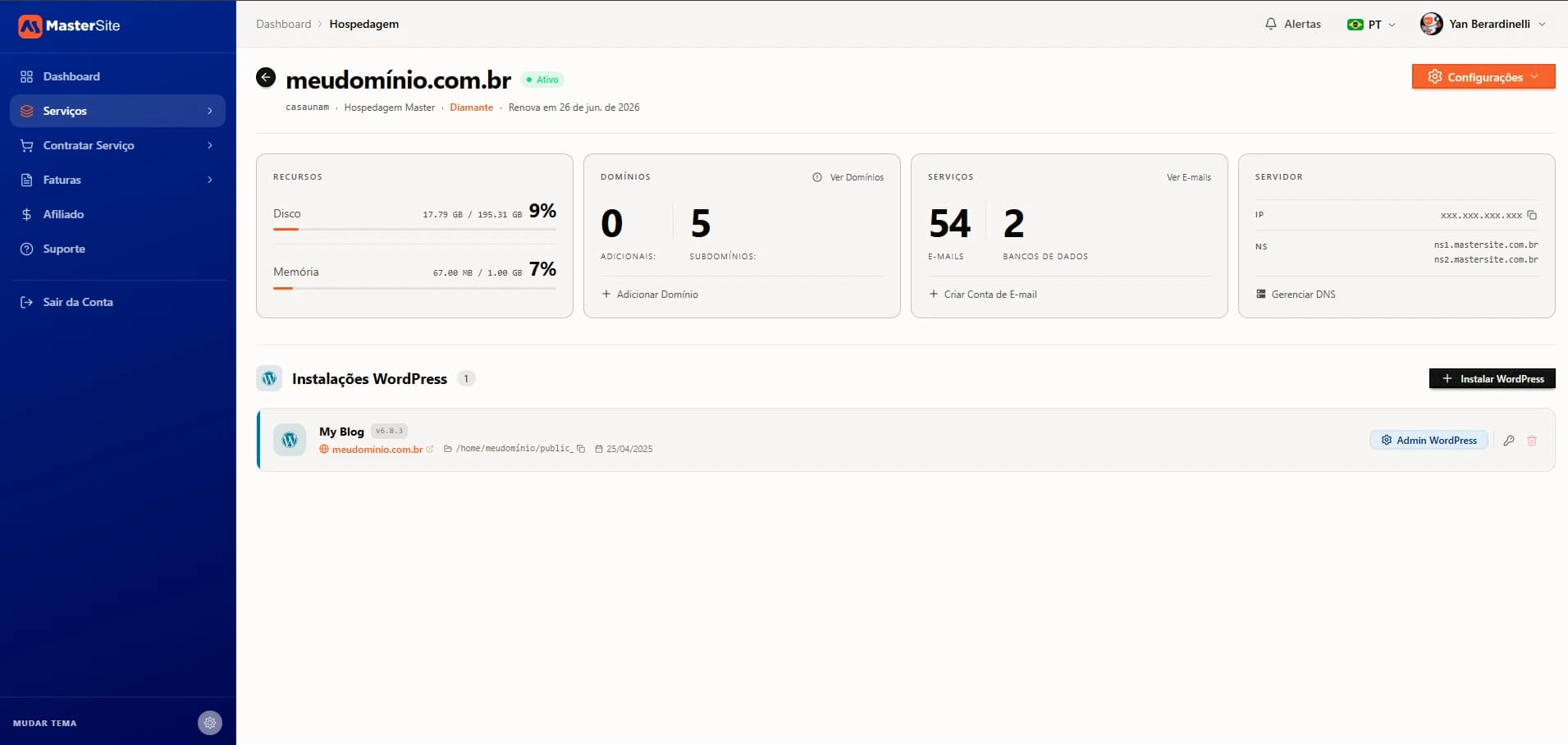Copy the server IP address icon
This screenshot has height=745, width=1568.
tap(1532, 215)
